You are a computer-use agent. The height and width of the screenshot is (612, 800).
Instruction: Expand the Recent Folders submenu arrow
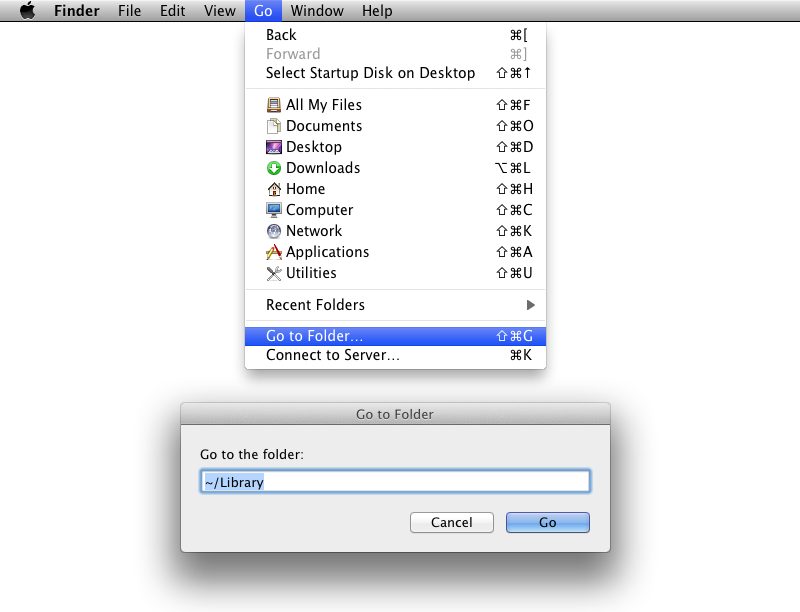pos(531,305)
